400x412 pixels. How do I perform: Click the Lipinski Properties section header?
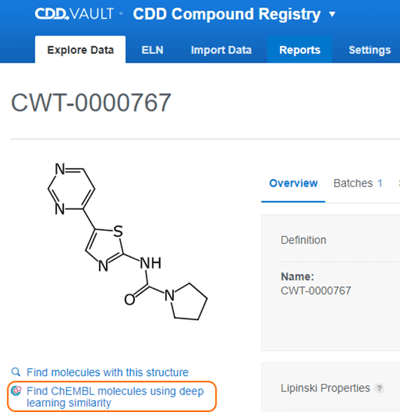pos(325,388)
